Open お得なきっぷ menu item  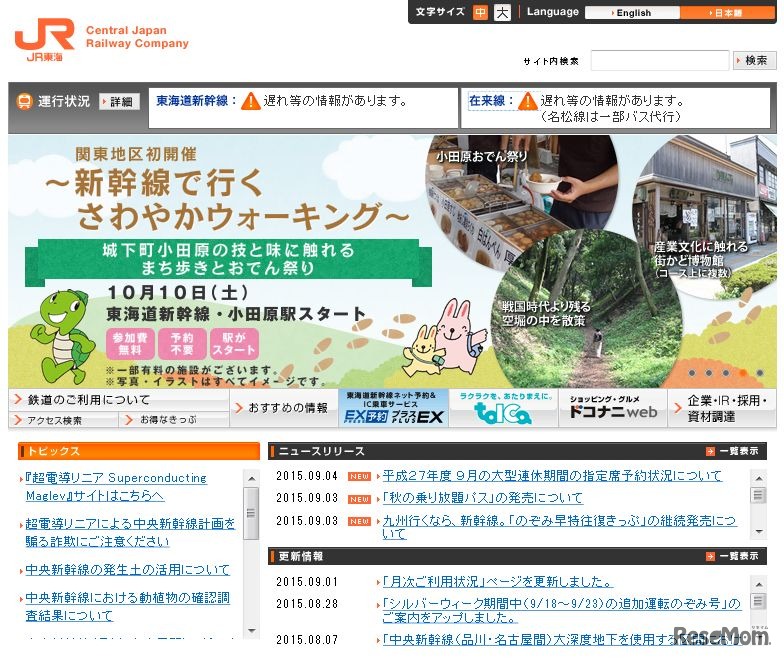tap(174, 420)
